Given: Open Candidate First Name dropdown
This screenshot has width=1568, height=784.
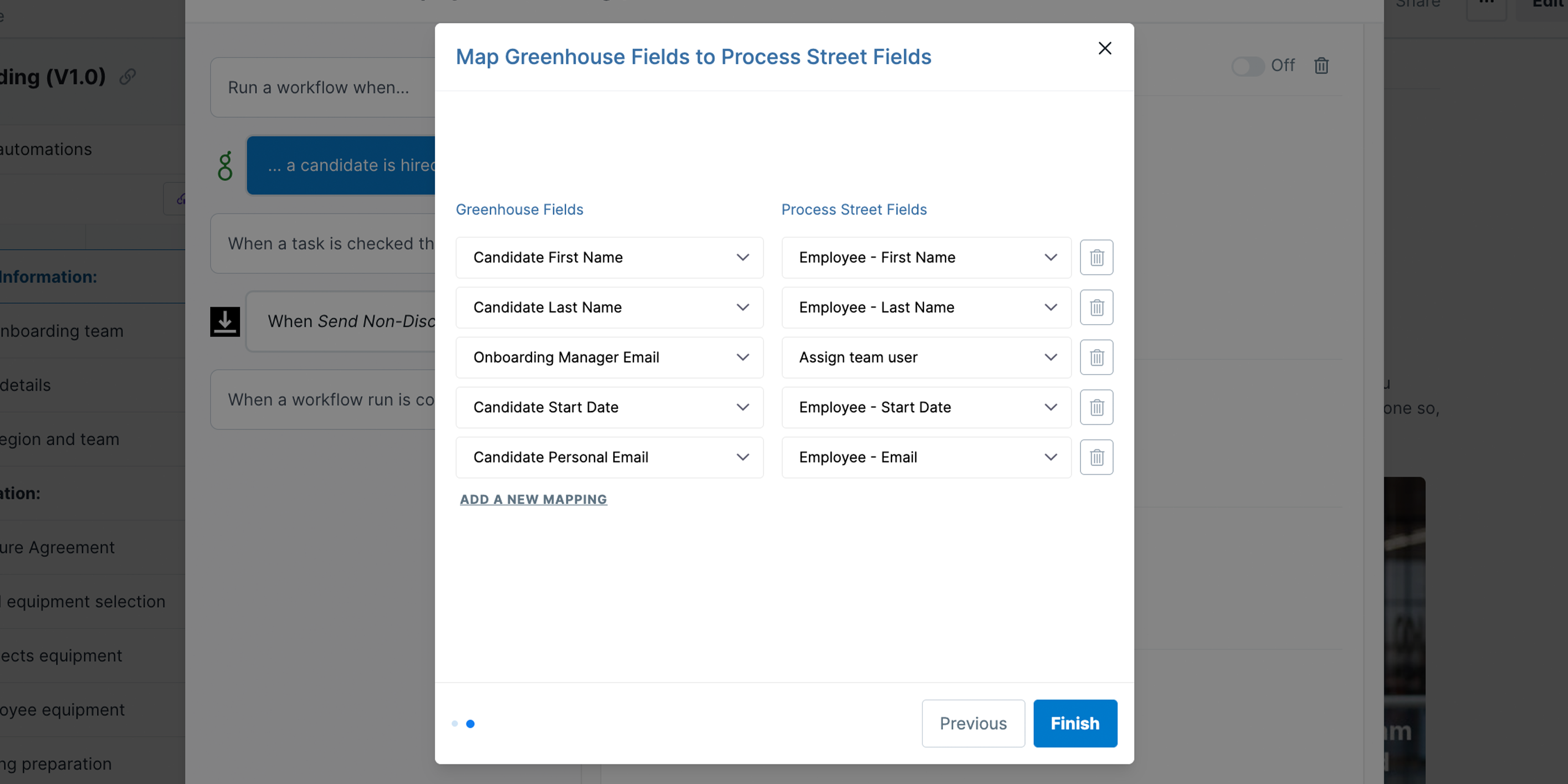Looking at the screenshot, I should pos(609,258).
